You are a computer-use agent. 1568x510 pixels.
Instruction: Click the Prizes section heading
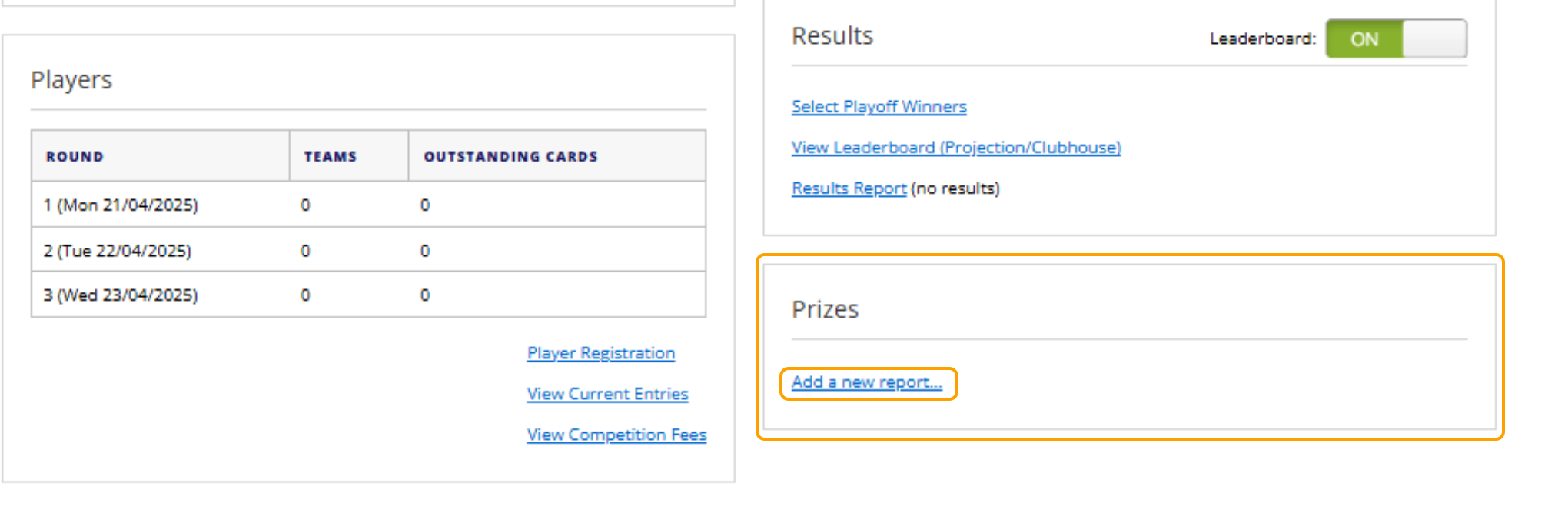(825, 309)
